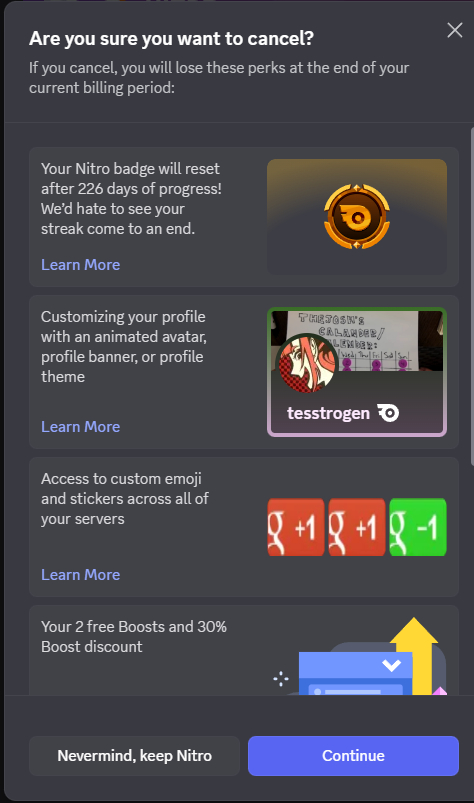Click the Nitro badge streak card
Screen dimensions: 474x803
click(x=244, y=217)
